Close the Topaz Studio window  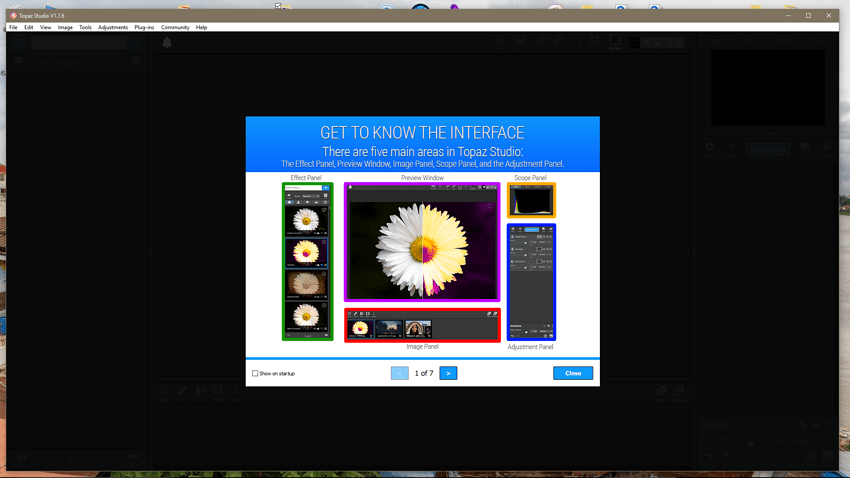click(828, 16)
